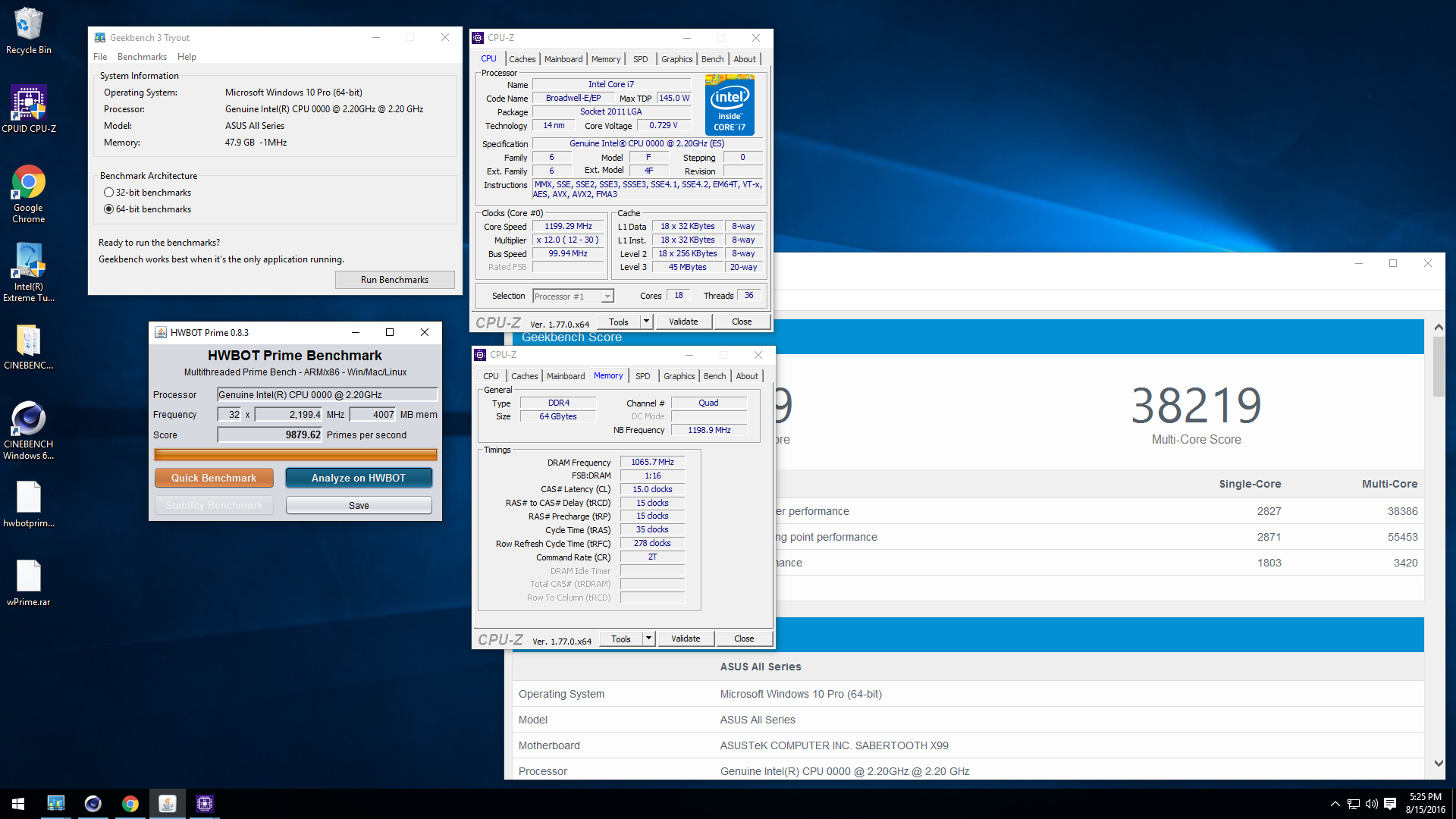Switch to Mainboard tab in top CPU-Z
Image resolution: width=1456 pixels, height=819 pixels.
coord(563,59)
